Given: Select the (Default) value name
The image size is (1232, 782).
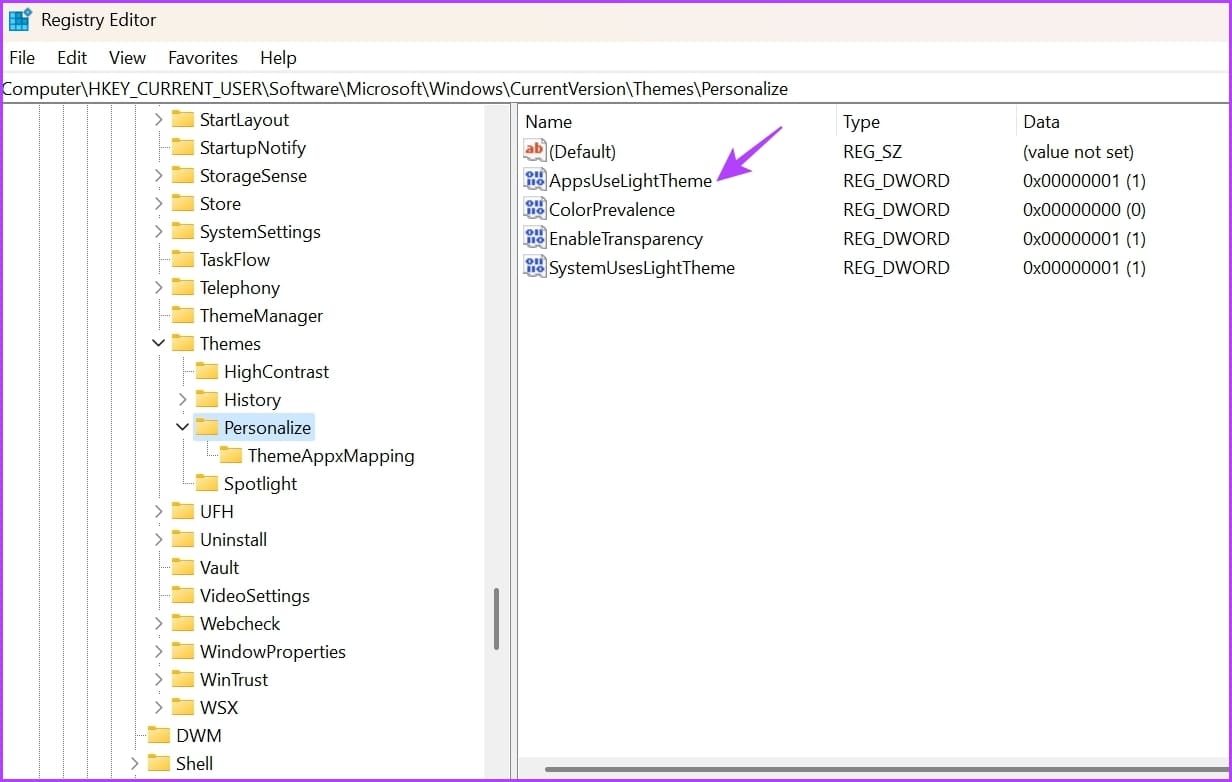Looking at the screenshot, I should tap(582, 152).
